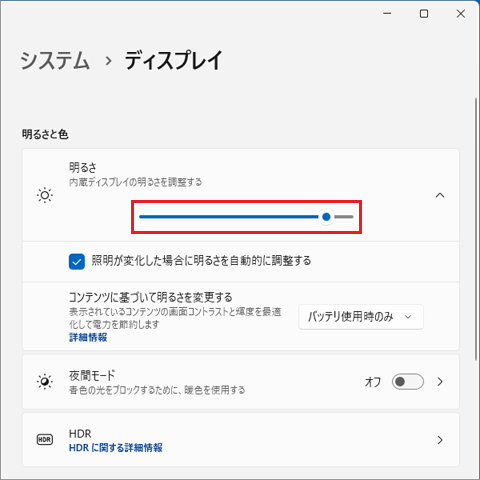
Task: Uncheck 照明が変化した場合に明るさを自動的に調整する checkbox
Action: 77,261
